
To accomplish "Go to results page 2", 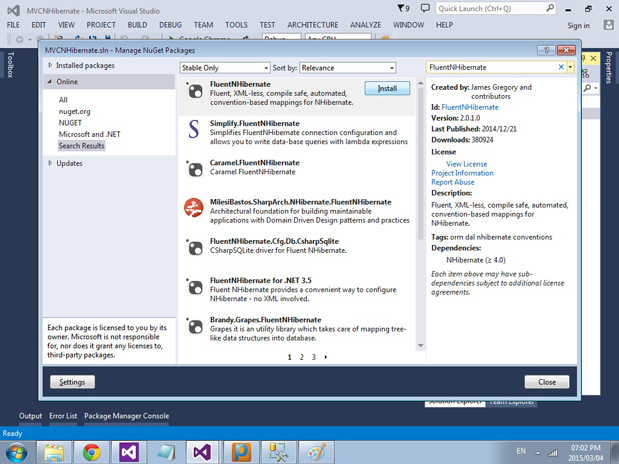I will click(302, 357).
